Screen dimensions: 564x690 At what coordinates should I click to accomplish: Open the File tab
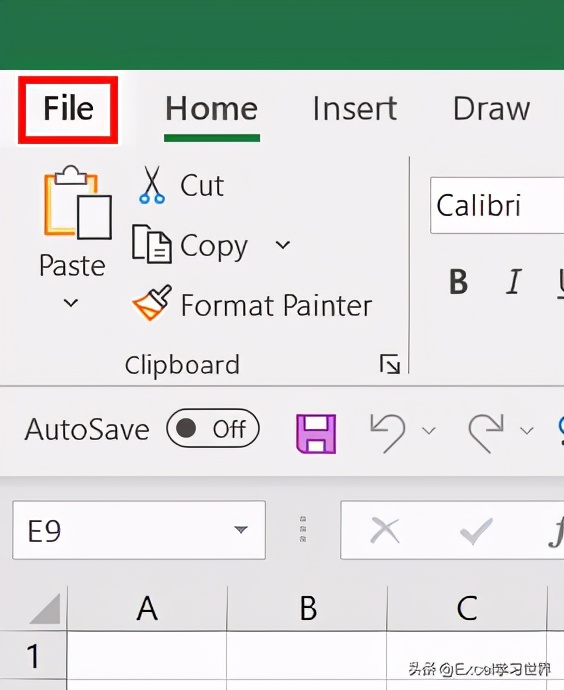tap(68, 109)
